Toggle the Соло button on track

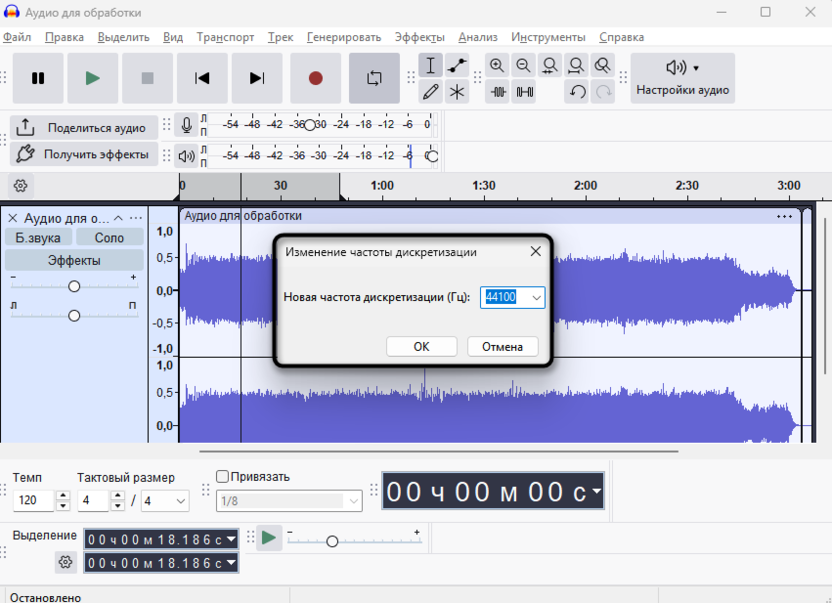(x=109, y=237)
